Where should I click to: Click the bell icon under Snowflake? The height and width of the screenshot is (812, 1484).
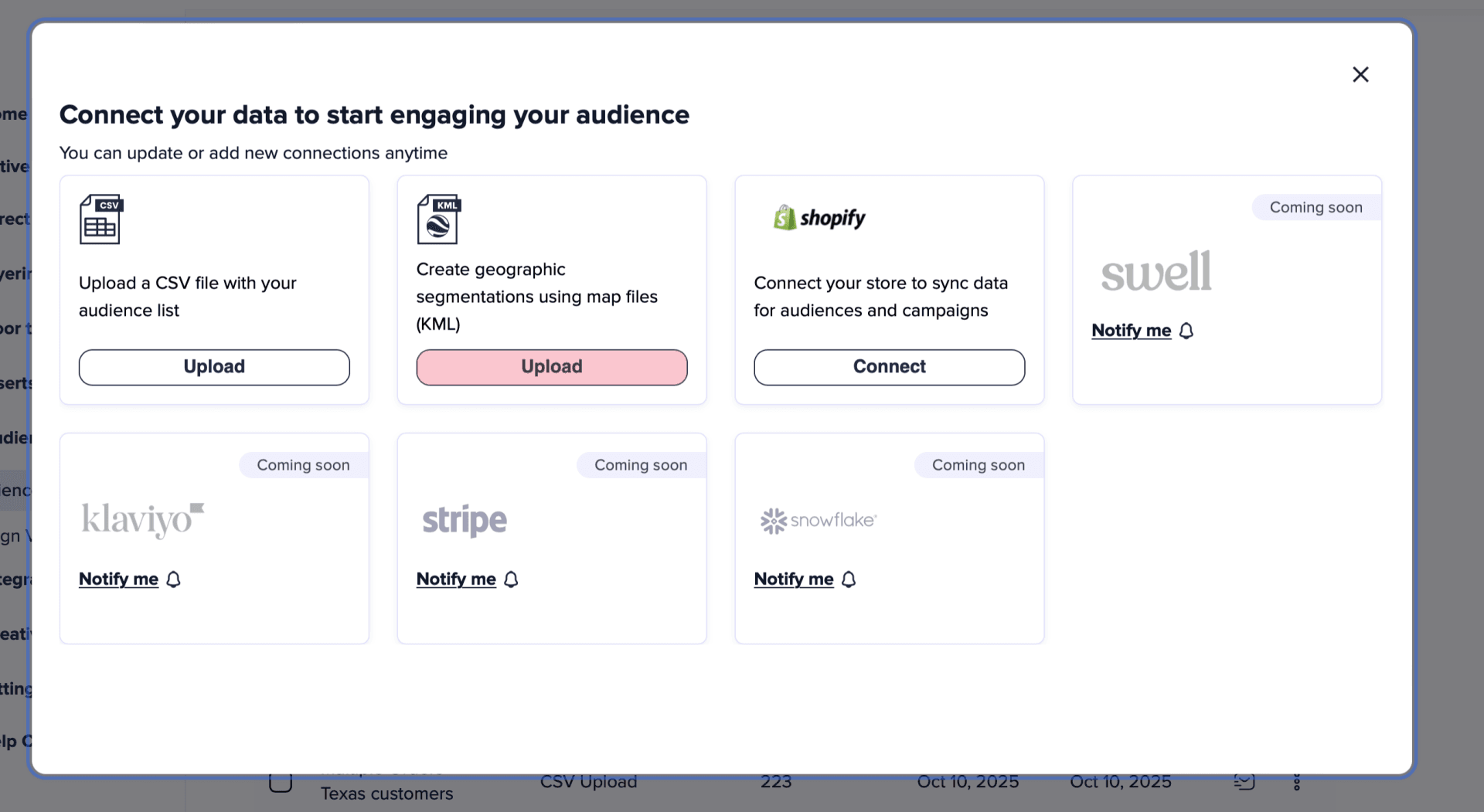(x=849, y=579)
